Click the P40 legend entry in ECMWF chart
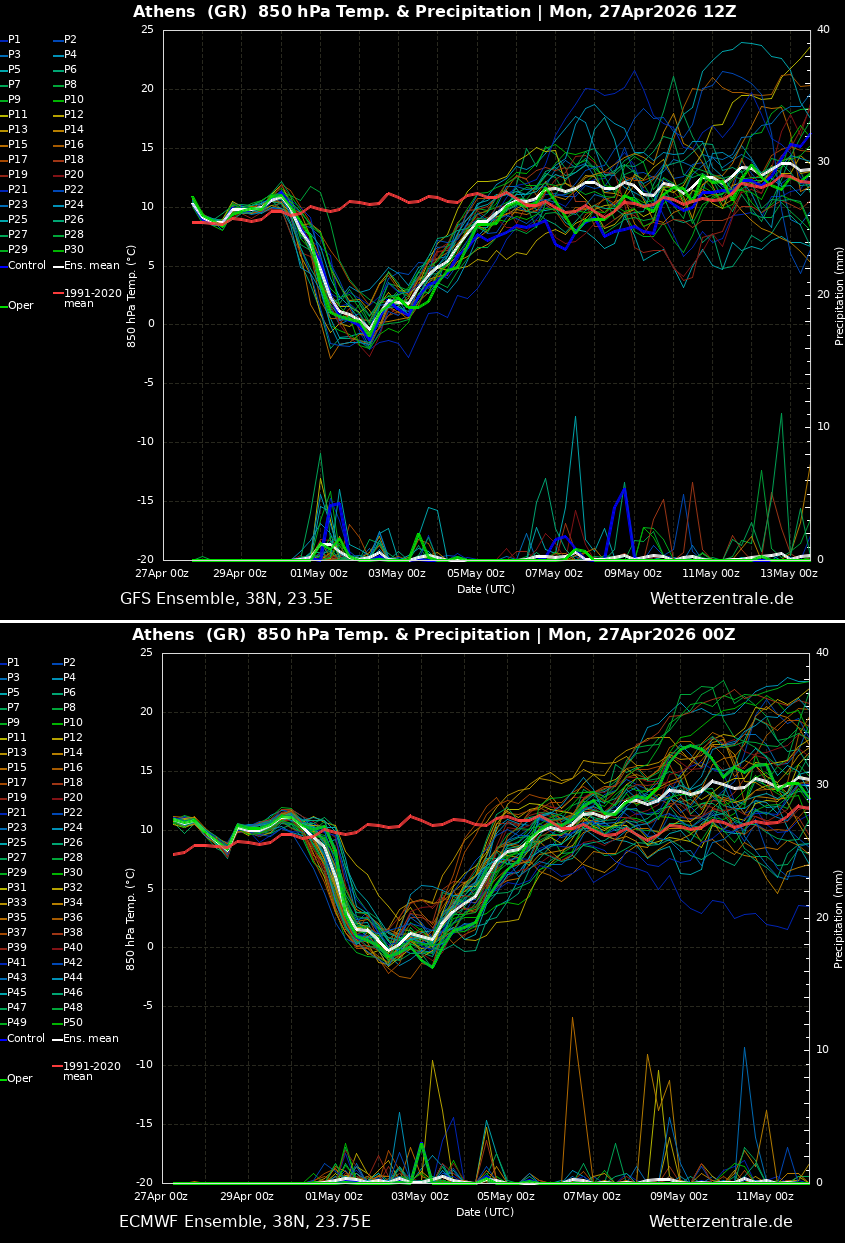Screen dimensions: 845x1243 [x=73, y=948]
